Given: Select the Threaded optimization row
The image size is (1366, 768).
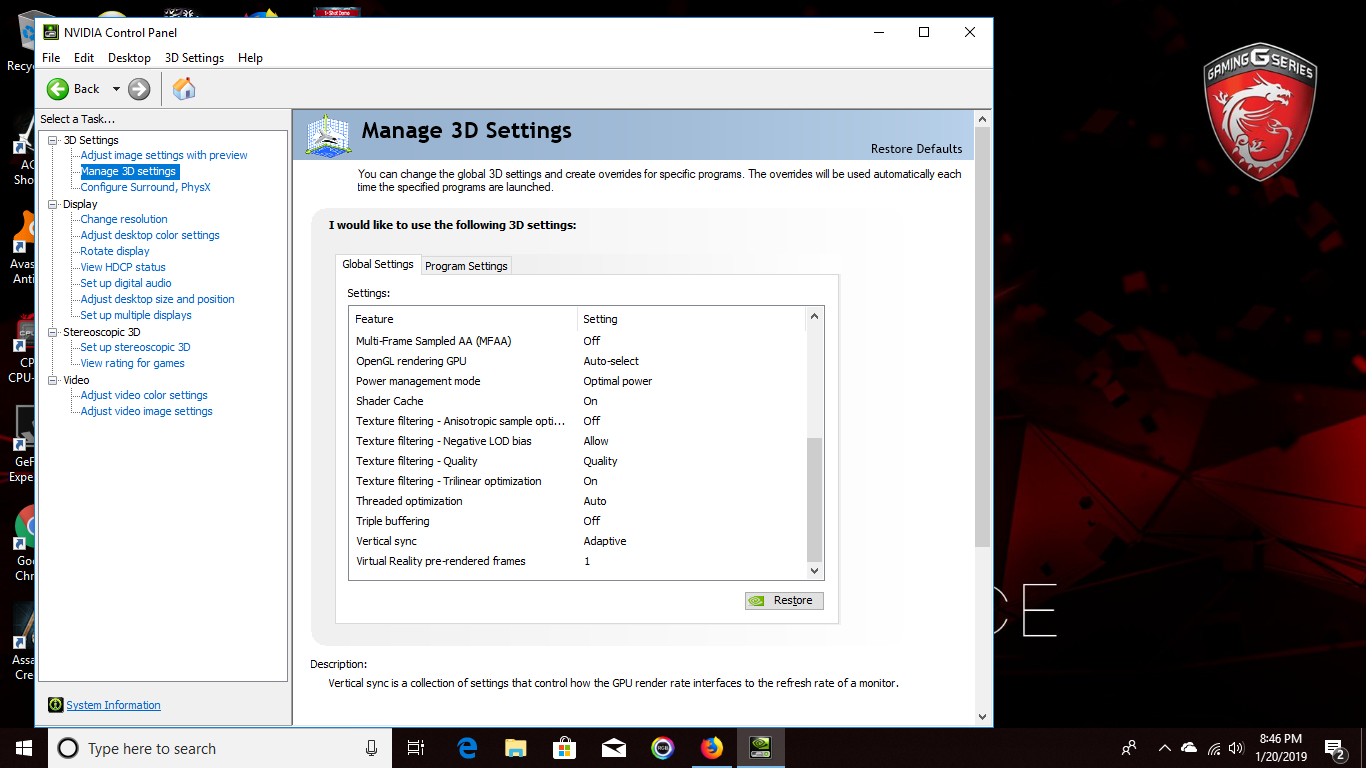Looking at the screenshot, I should pyautogui.click(x=578, y=501).
